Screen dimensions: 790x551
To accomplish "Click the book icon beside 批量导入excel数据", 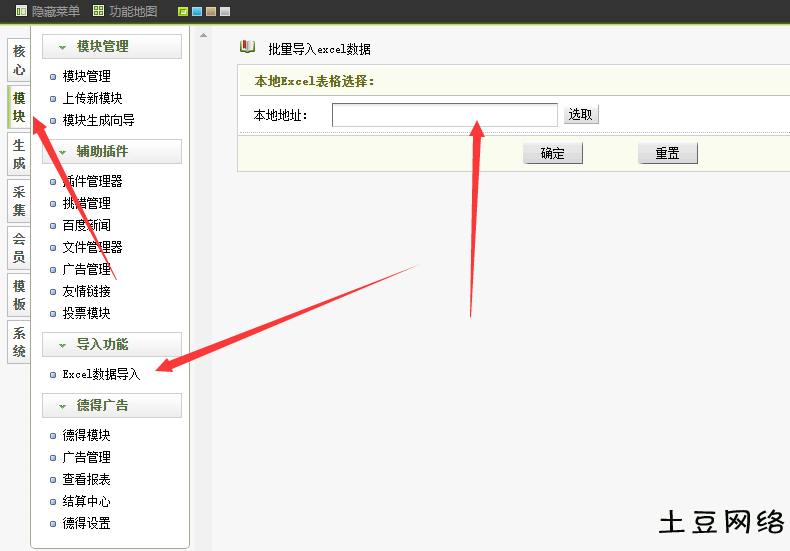I will point(248,47).
